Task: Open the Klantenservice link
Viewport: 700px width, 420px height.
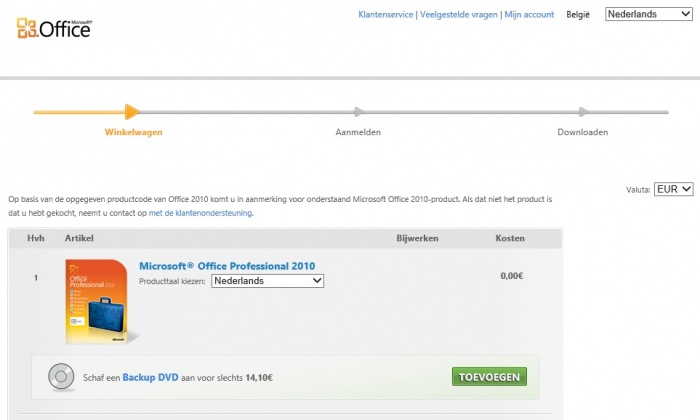Action: coord(387,15)
